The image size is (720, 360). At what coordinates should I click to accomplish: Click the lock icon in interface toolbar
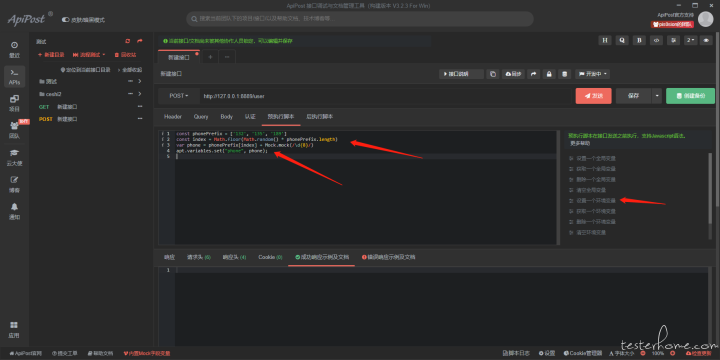tap(549, 74)
